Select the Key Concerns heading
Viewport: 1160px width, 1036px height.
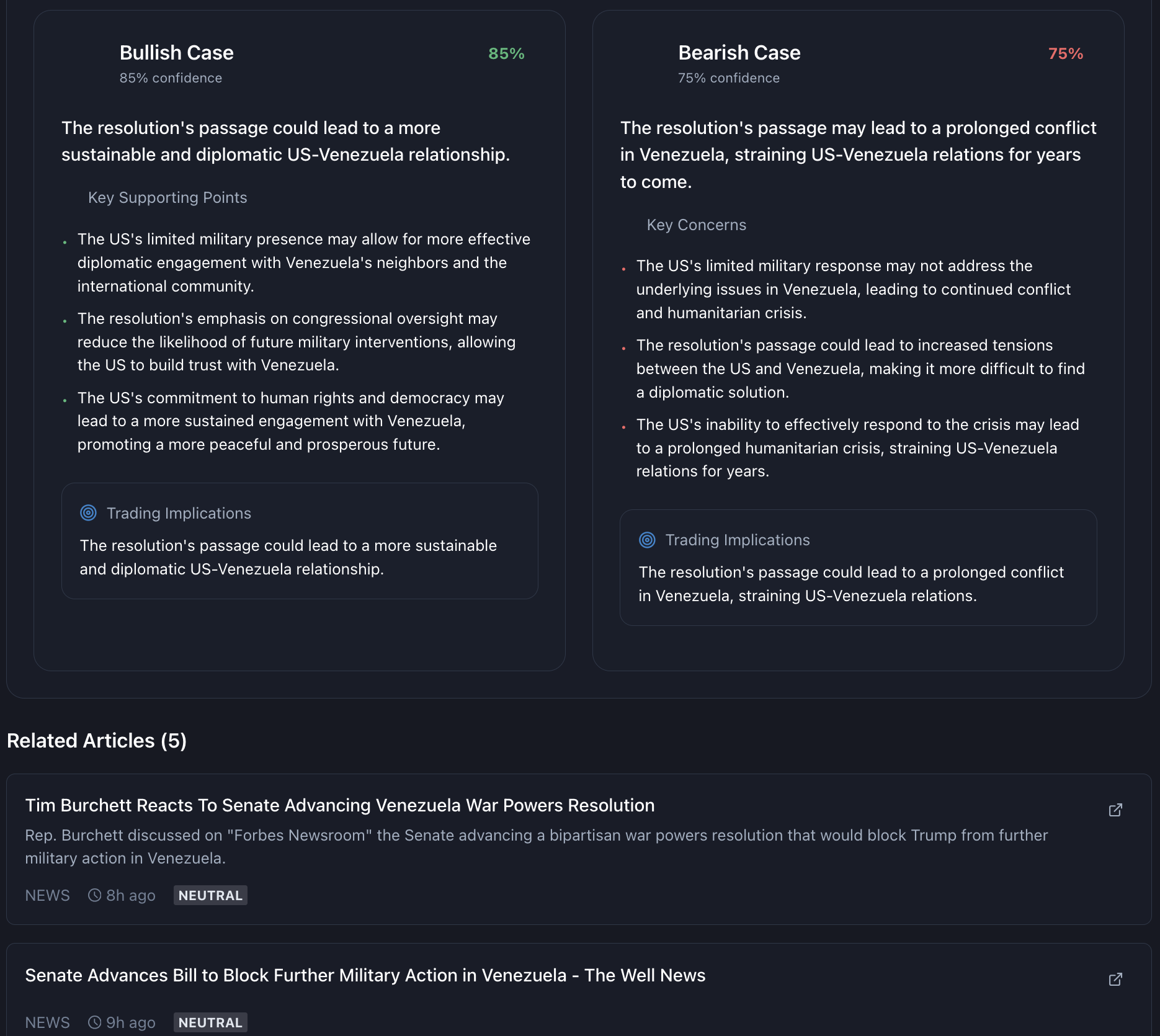697,225
